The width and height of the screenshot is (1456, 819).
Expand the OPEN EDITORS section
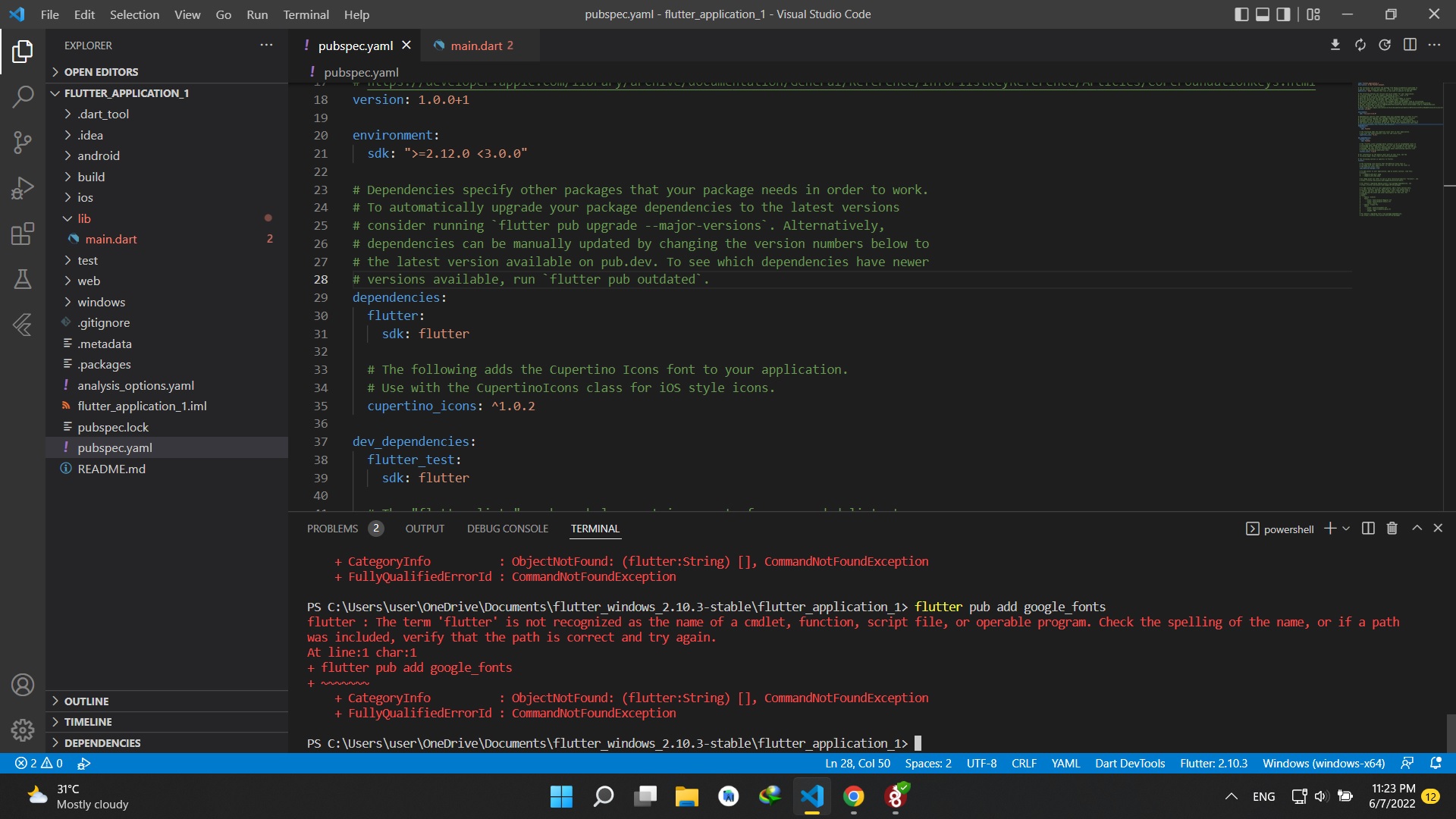(167, 72)
